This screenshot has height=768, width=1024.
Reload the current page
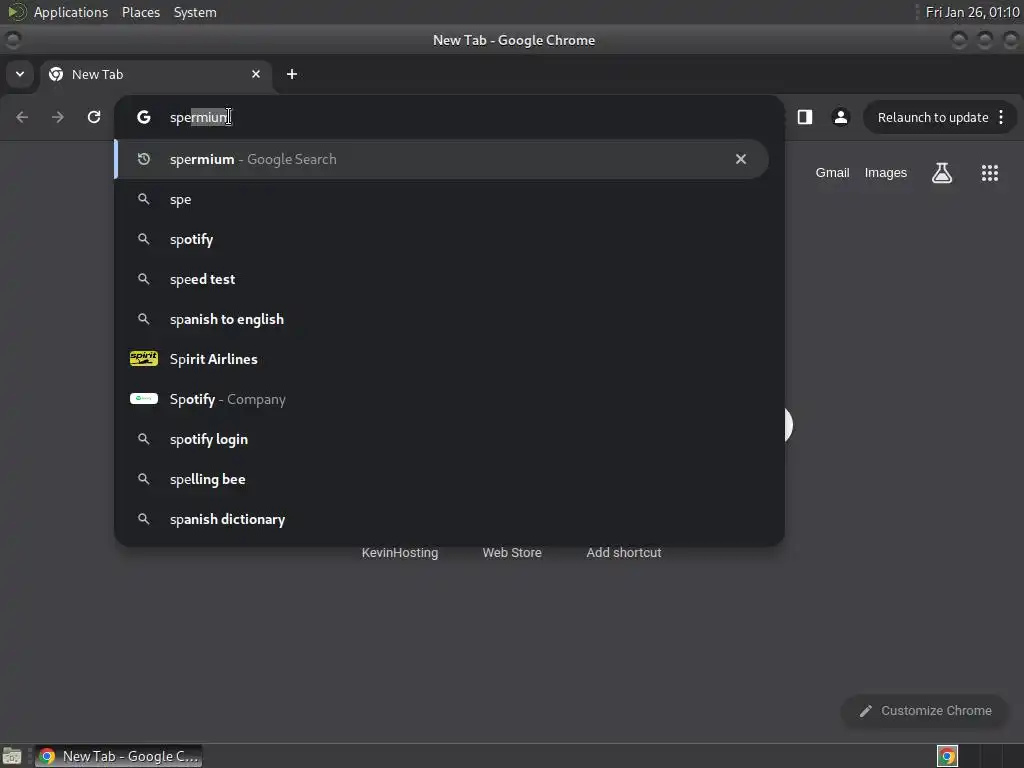(x=94, y=117)
